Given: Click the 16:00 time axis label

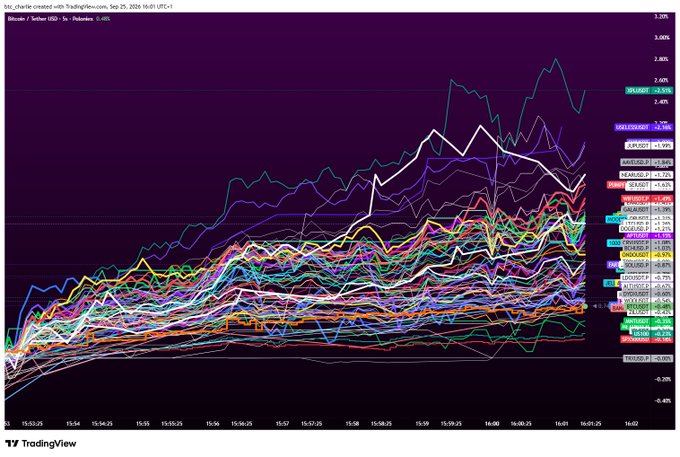Looking at the screenshot, I should pyautogui.click(x=492, y=424).
